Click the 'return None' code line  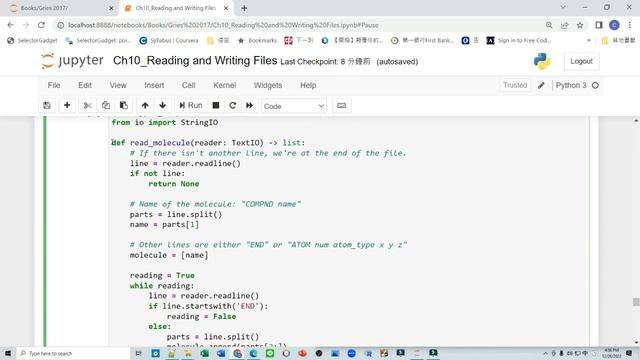[174, 184]
